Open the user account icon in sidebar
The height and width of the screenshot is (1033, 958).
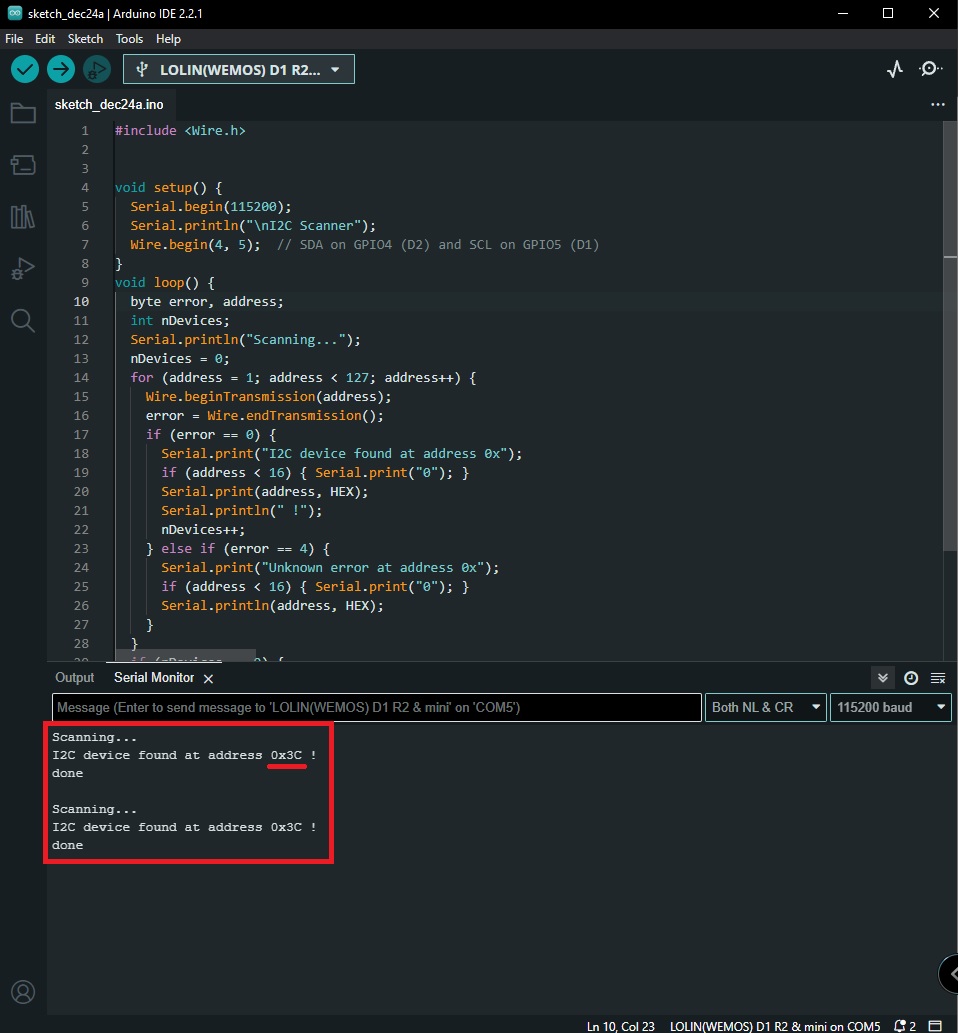23,991
